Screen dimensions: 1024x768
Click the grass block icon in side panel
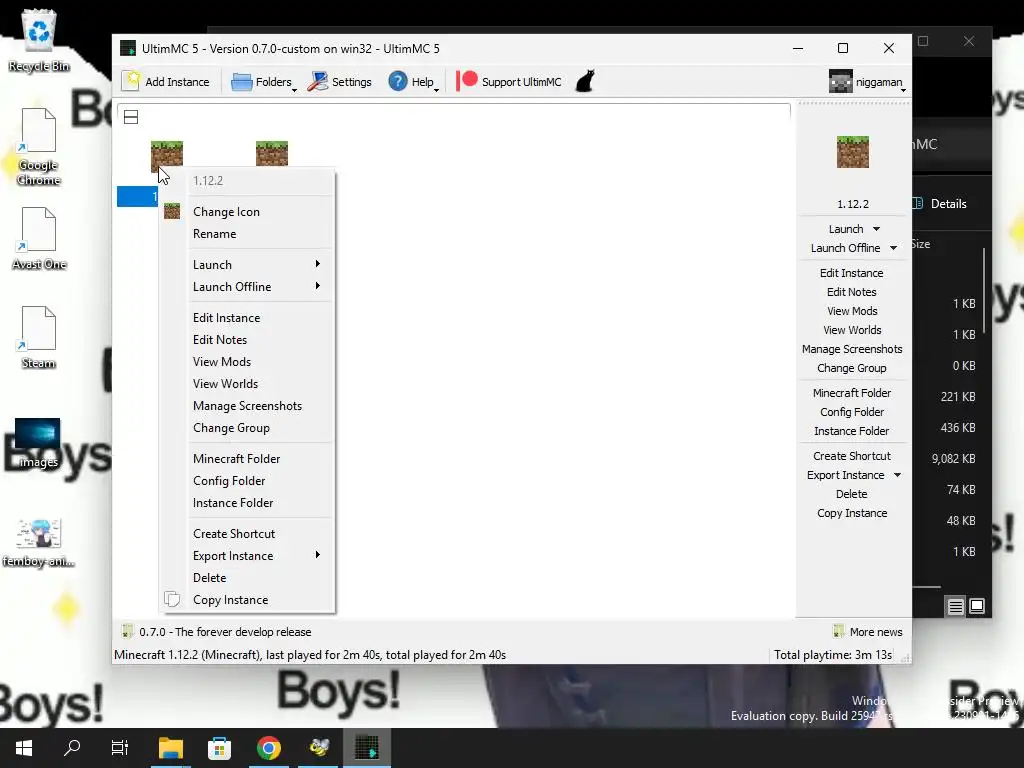(852, 152)
